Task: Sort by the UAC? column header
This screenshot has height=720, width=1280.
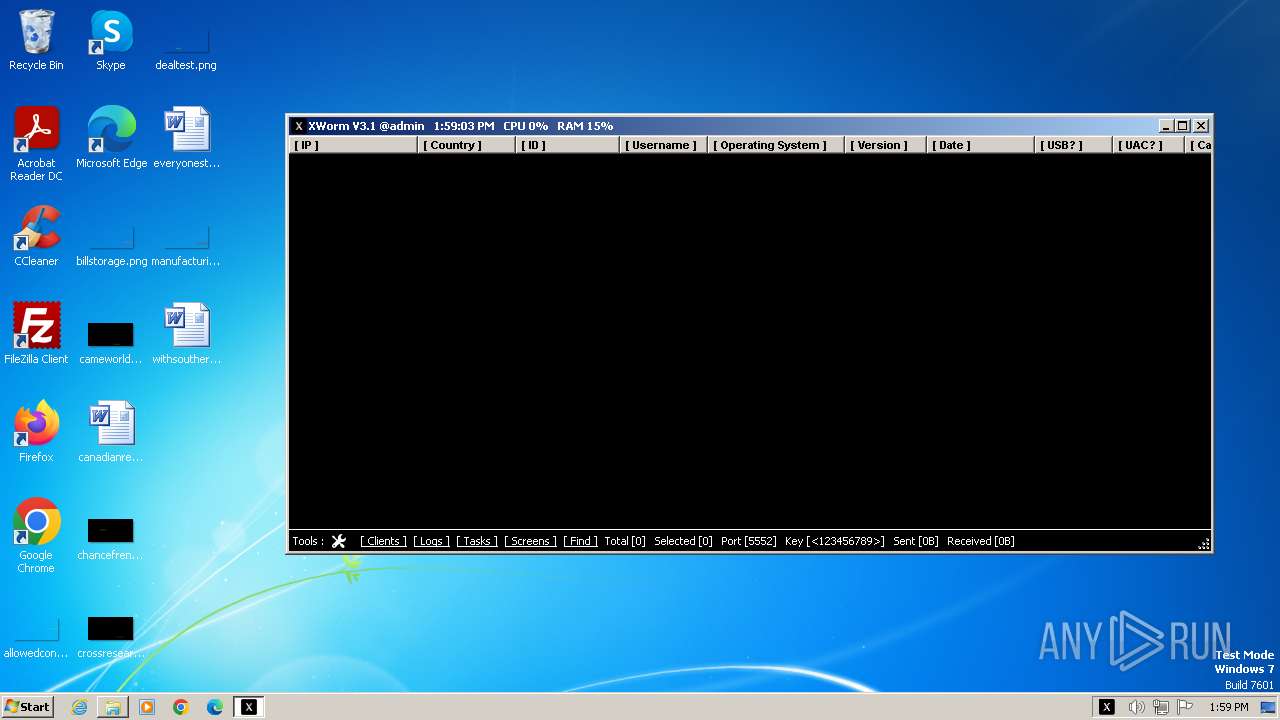Action: tap(1148, 145)
